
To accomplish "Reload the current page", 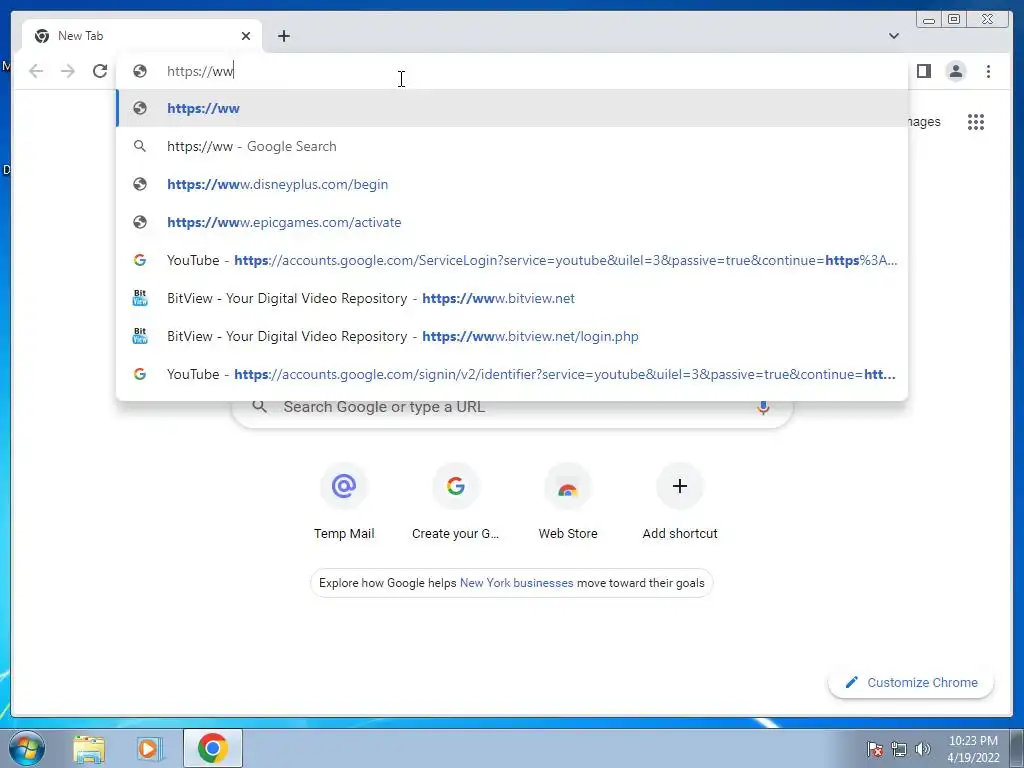I will point(100,71).
